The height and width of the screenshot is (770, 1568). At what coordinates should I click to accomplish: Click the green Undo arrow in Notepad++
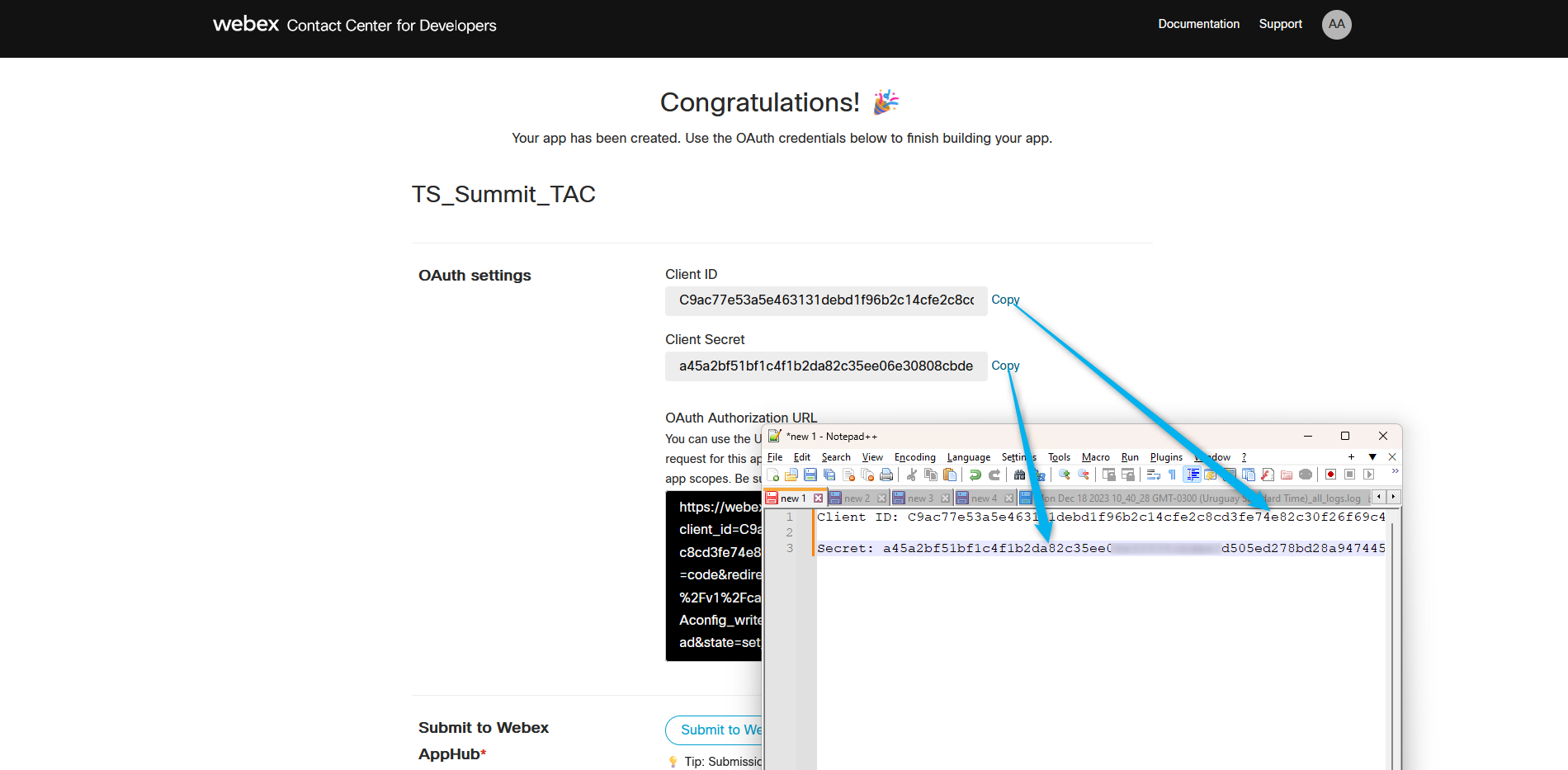coord(975,475)
